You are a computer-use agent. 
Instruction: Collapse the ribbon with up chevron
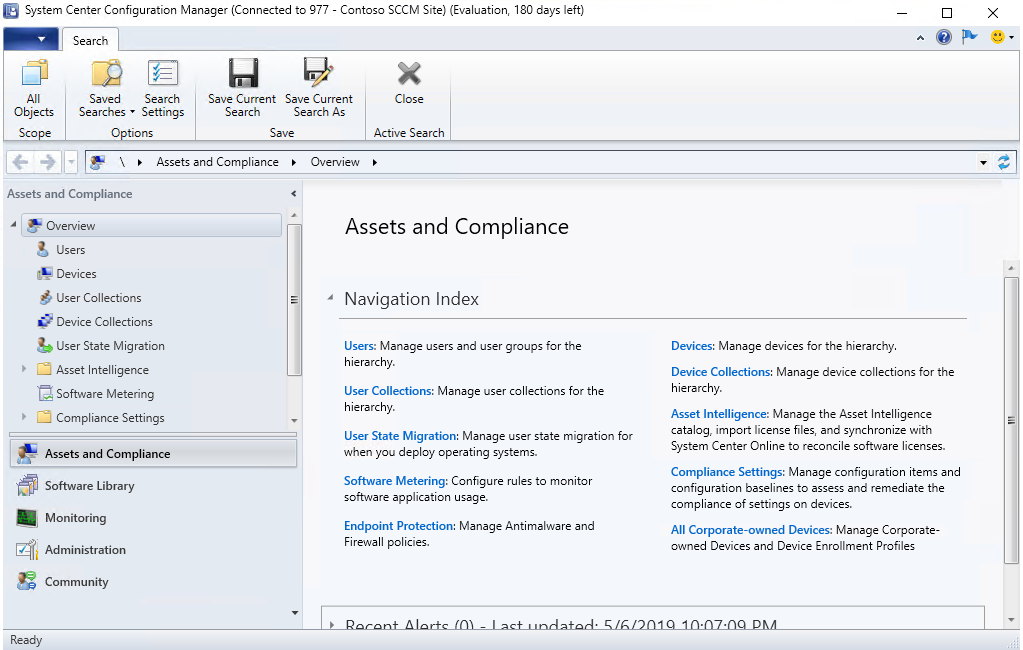[x=920, y=38]
